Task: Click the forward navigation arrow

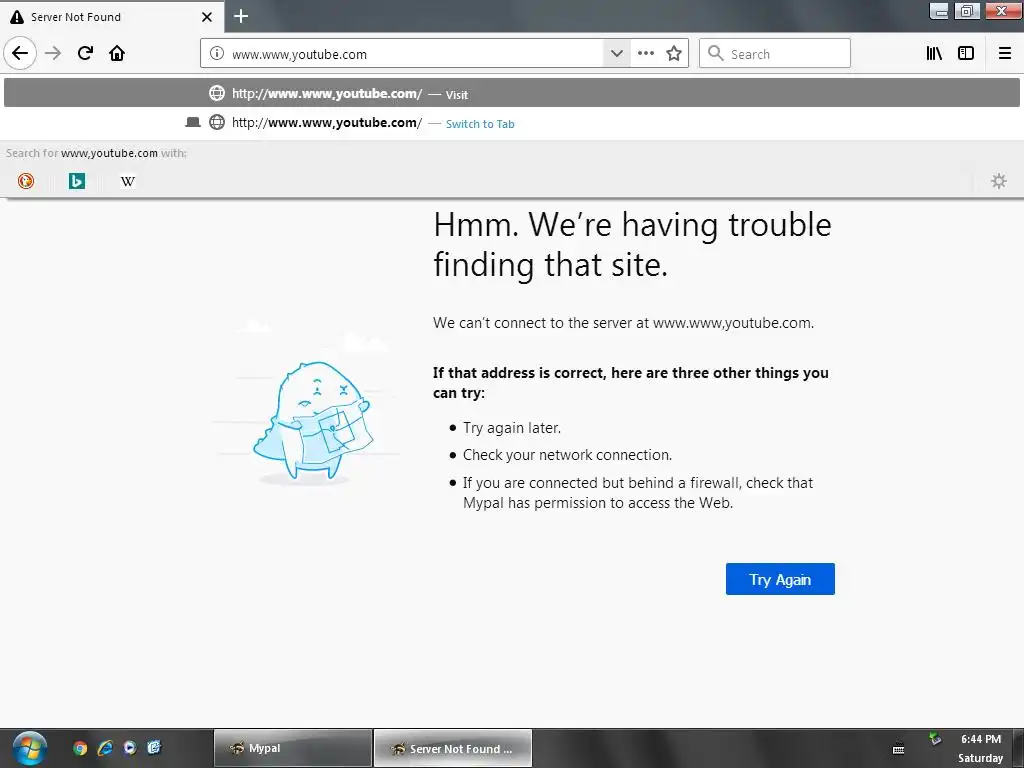Action: coord(53,53)
